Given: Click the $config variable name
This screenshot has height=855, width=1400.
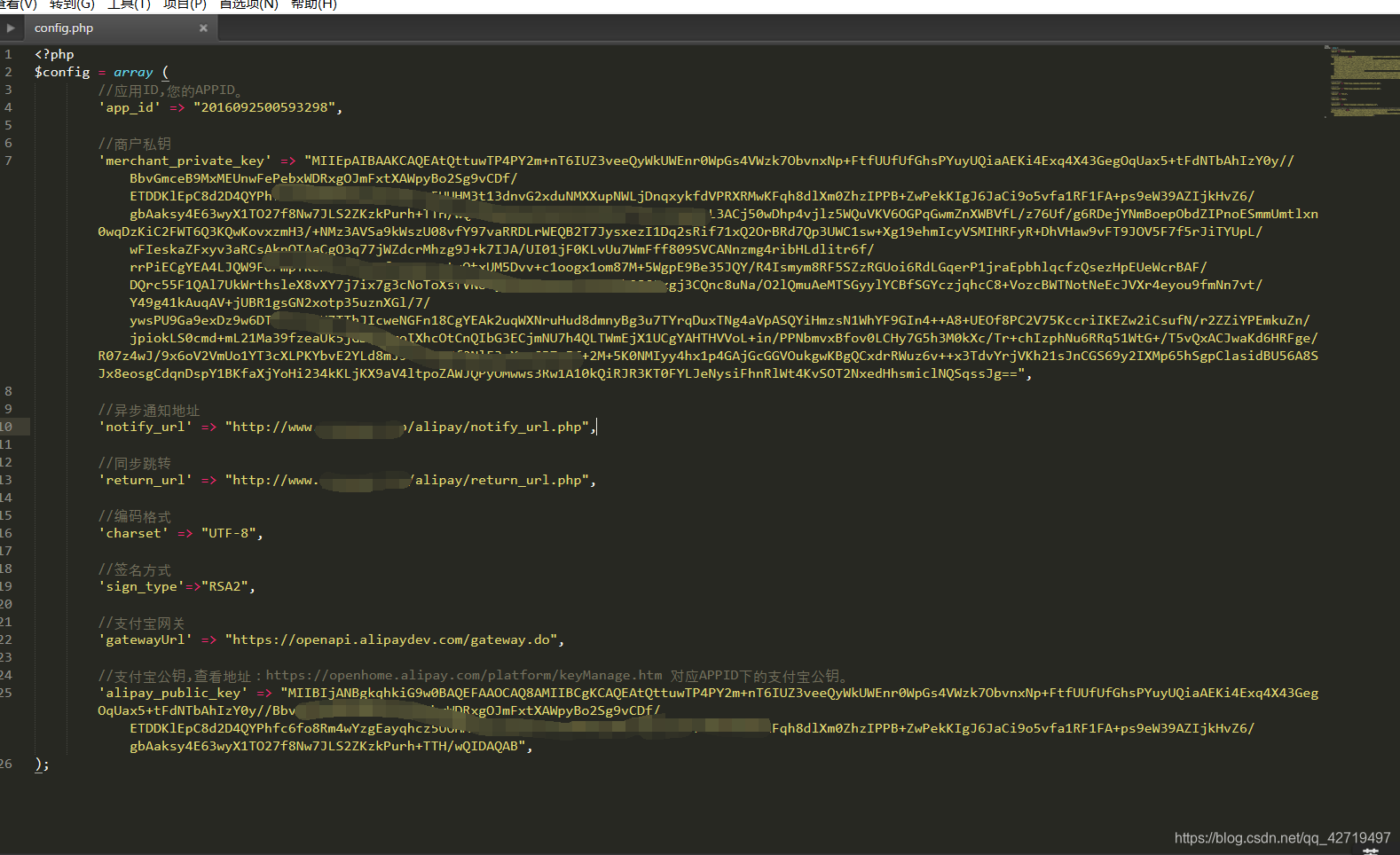Looking at the screenshot, I should click(x=62, y=72).
